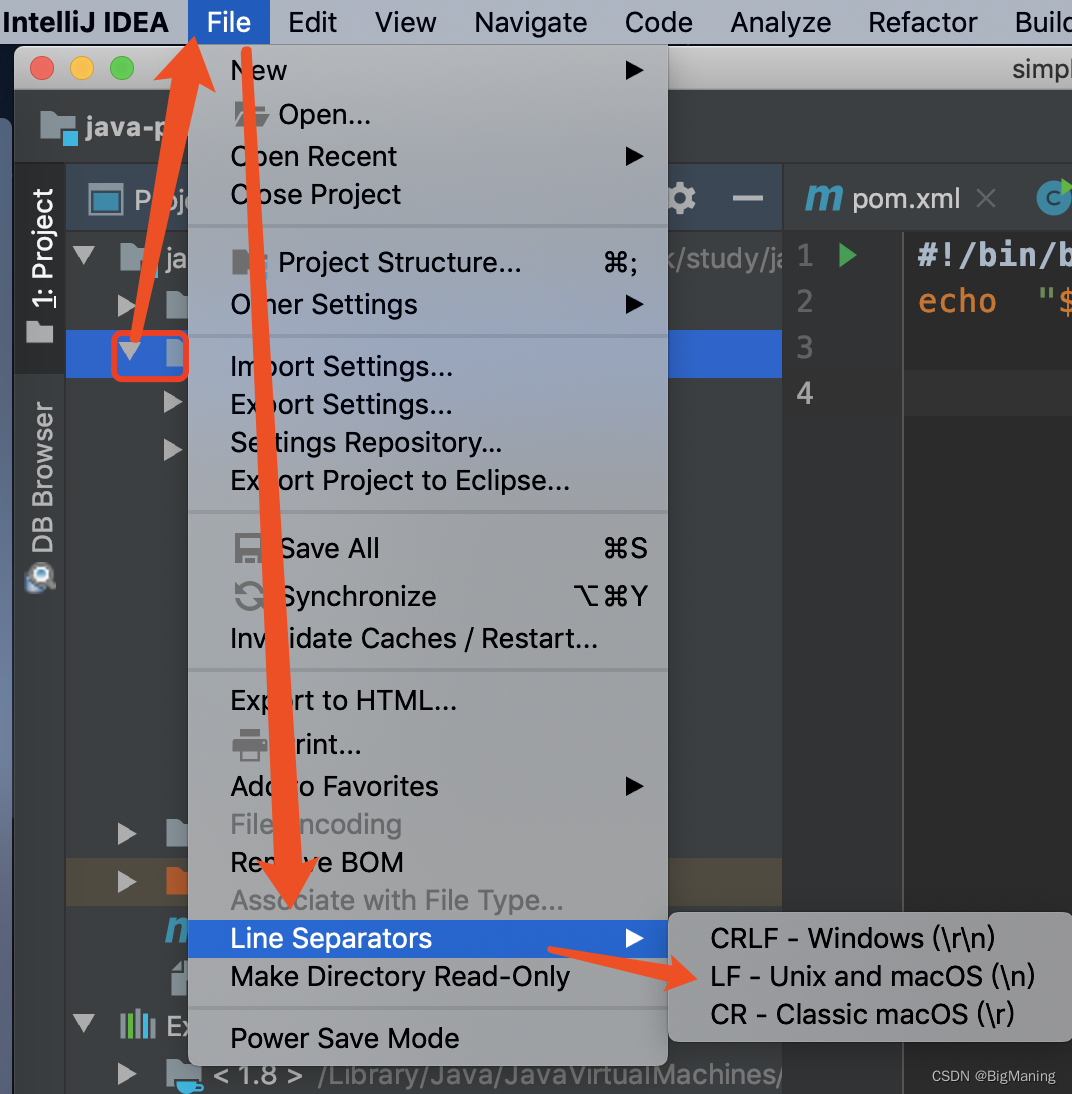
Task: Collapse the java-project root folder
Action: pos(85,254)
